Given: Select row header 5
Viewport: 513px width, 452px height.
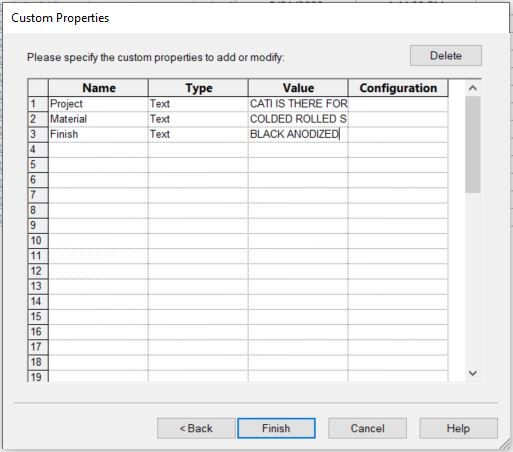Looking at the screenshot, I should (38, 165).
